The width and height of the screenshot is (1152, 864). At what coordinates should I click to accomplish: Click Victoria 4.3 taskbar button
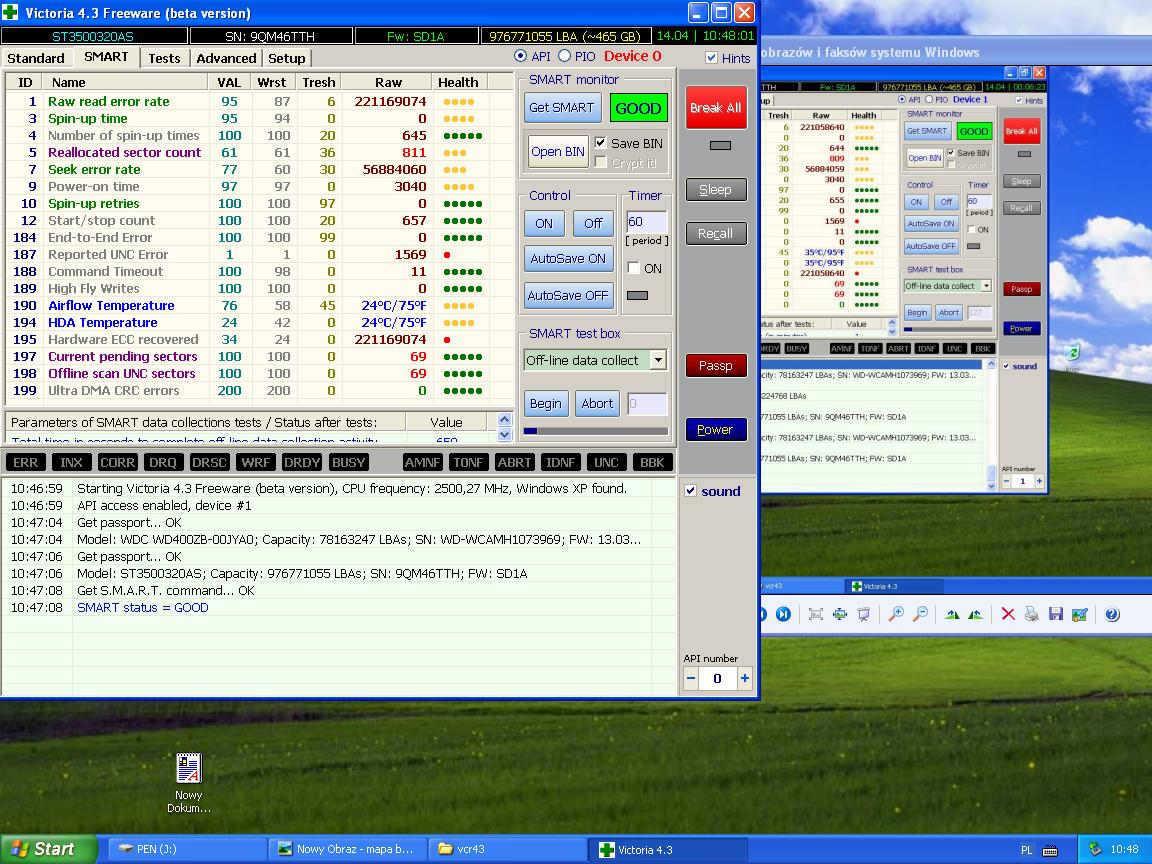click(x=666, y=849)
